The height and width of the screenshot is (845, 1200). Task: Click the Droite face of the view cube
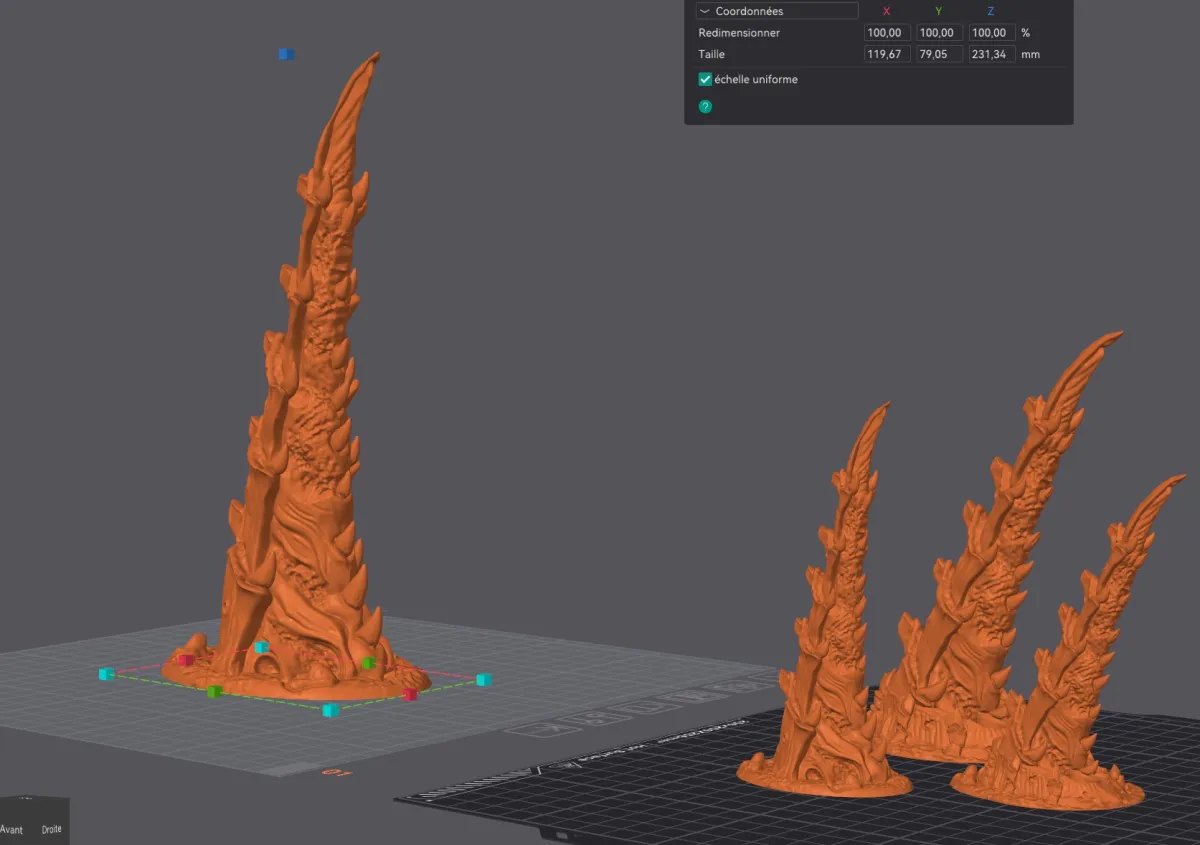(x=51, y=829)
